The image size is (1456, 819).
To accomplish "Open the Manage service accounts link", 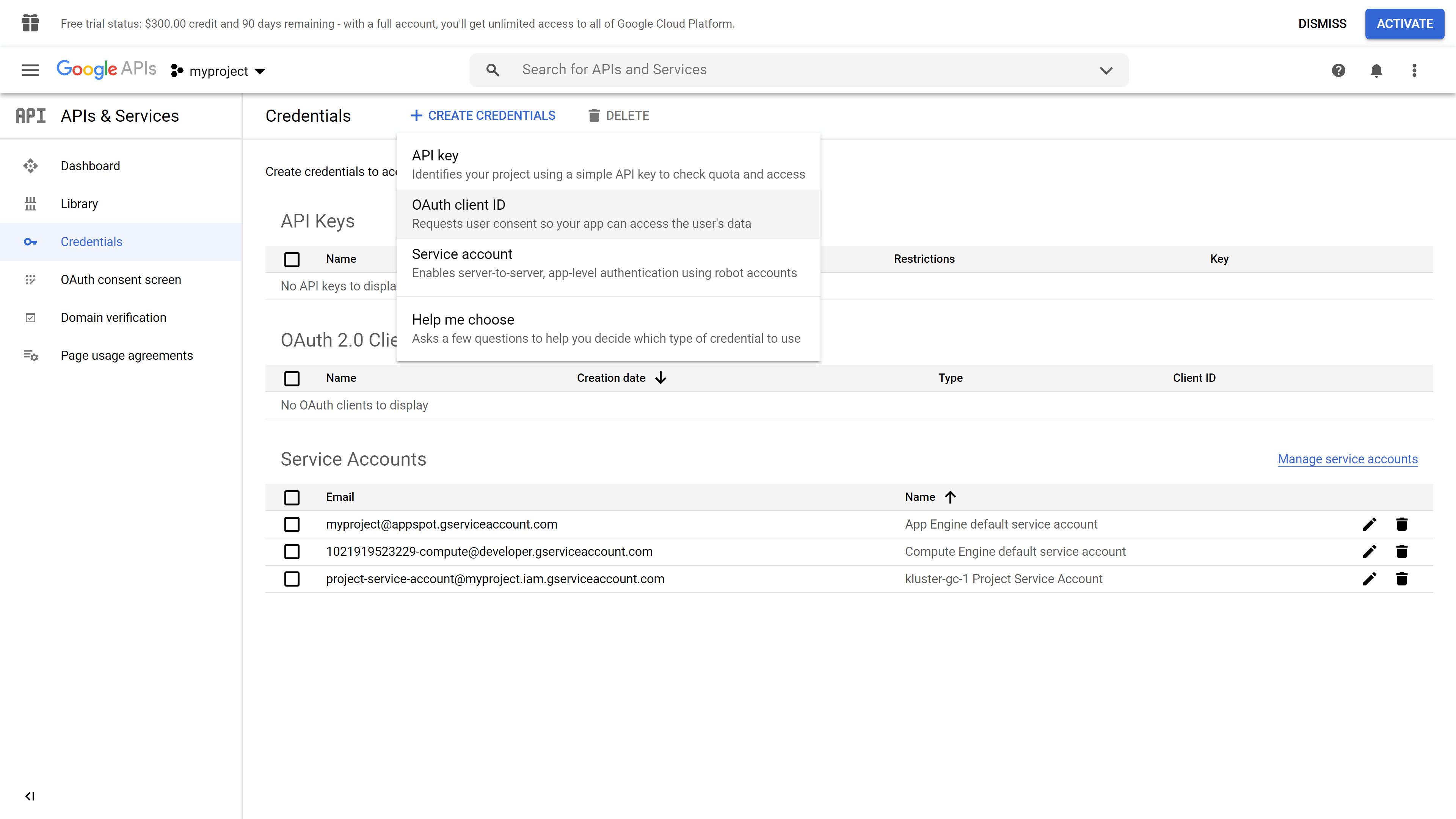I will (x=1348, y=459).
